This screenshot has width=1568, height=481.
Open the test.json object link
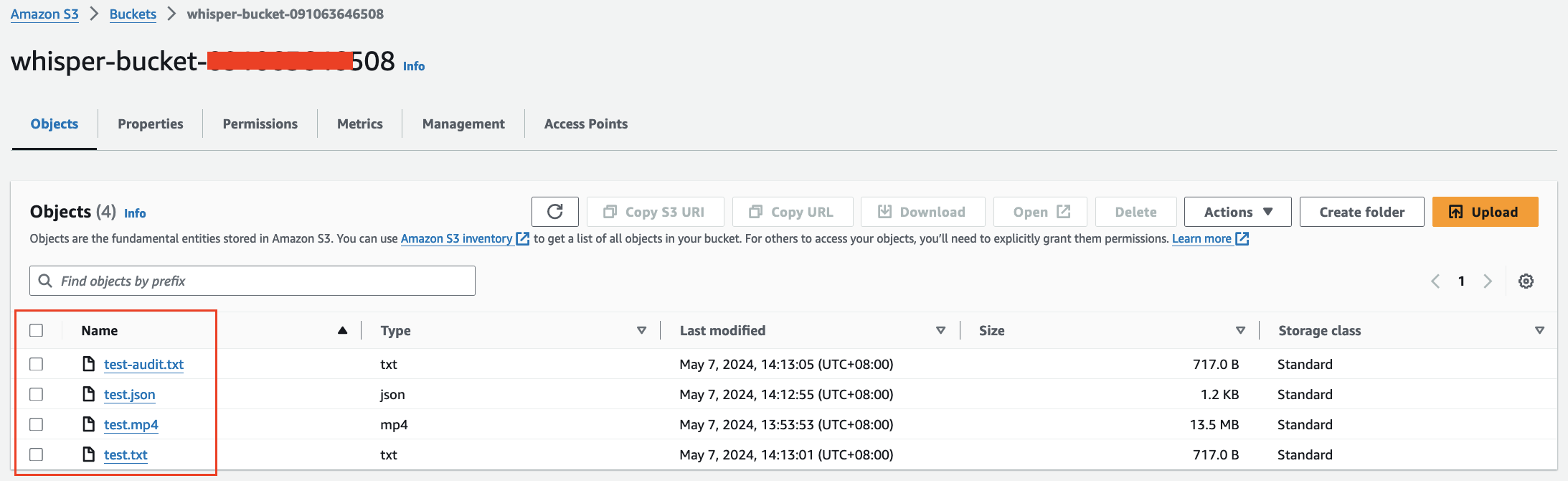129,394
